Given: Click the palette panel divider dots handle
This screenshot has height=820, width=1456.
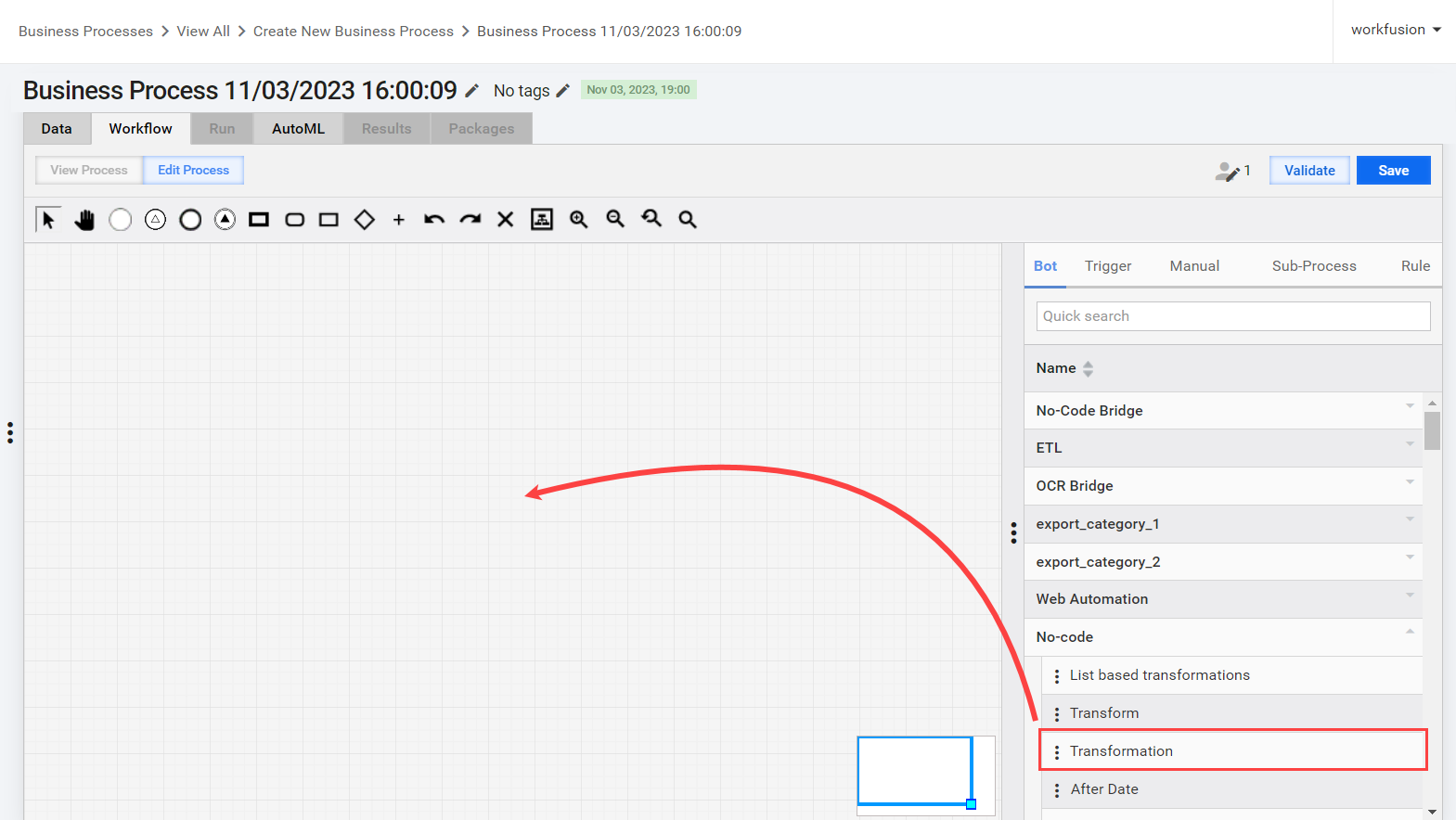Looking at the screenshot, I should click(x=1013, y=532).
